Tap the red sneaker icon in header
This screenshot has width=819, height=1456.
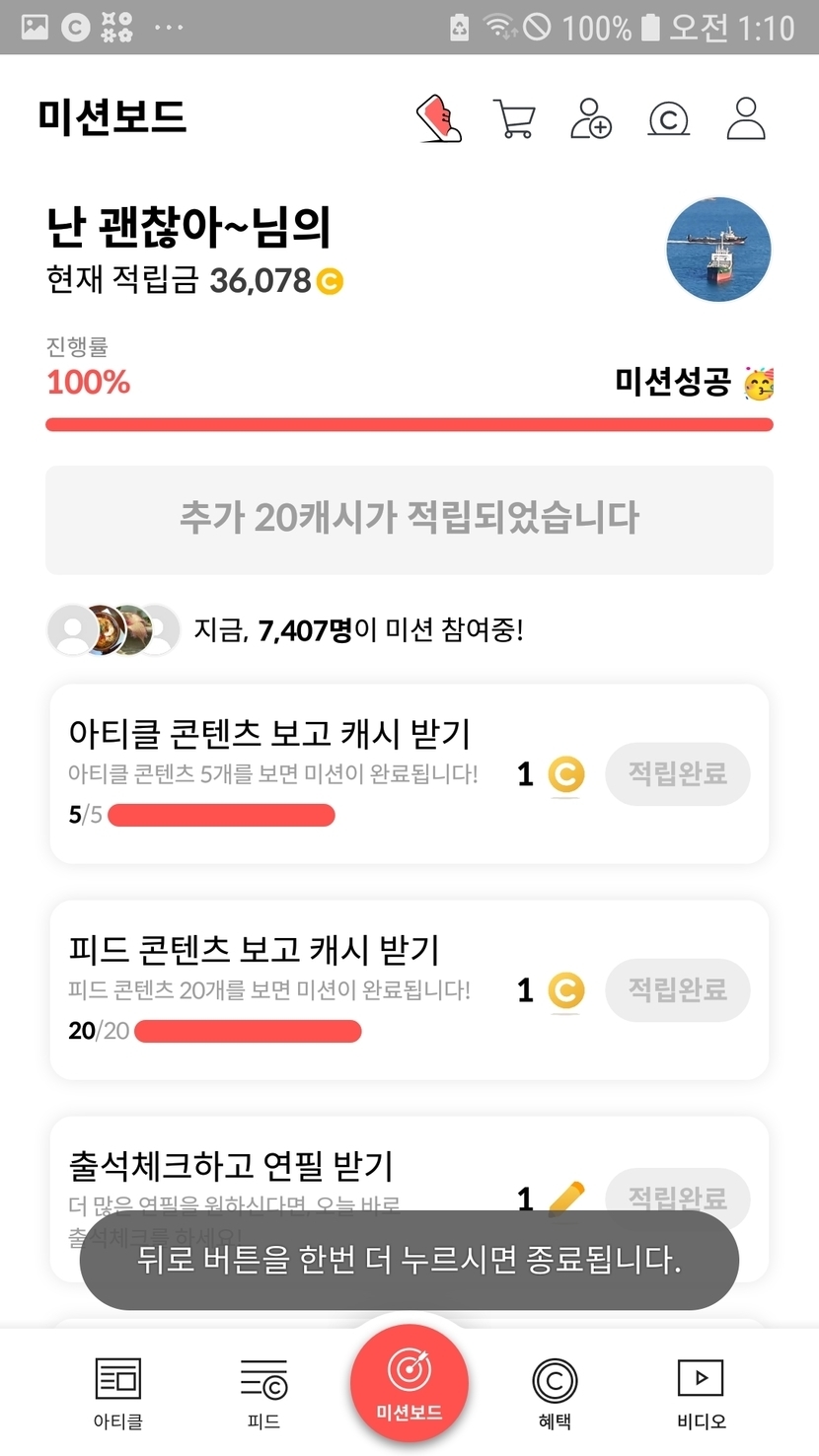click(x=439, y=119)
